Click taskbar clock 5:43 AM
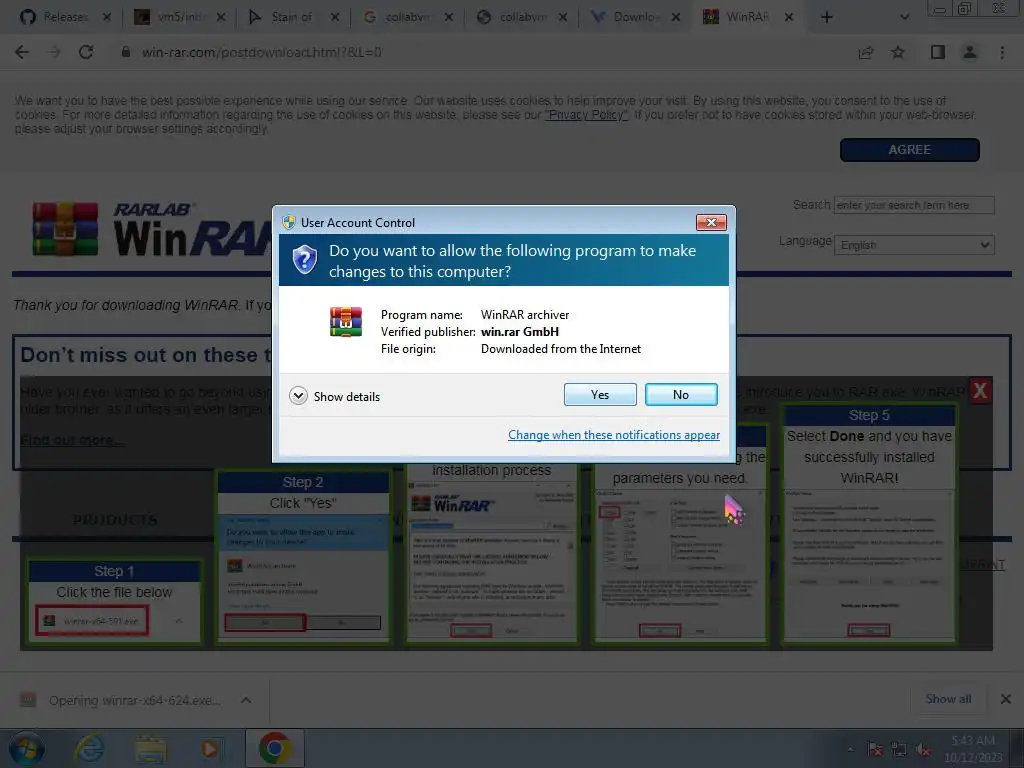 972,748
